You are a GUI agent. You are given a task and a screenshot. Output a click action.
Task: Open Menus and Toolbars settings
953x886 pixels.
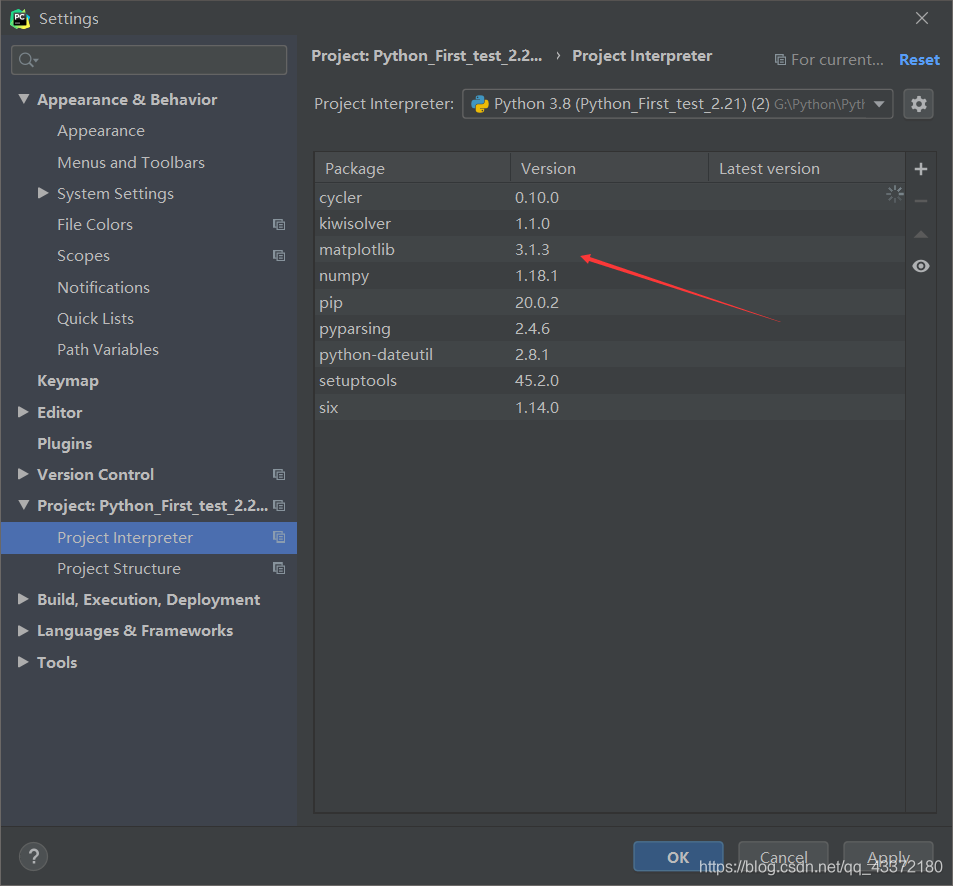(131, 163)
